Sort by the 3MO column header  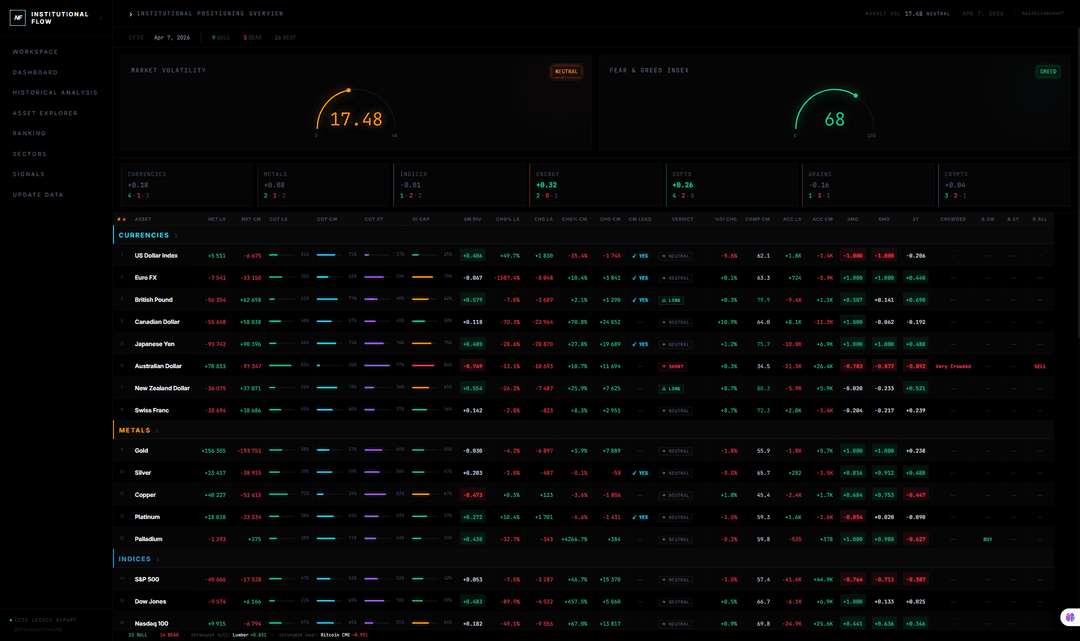click(853, 219)
